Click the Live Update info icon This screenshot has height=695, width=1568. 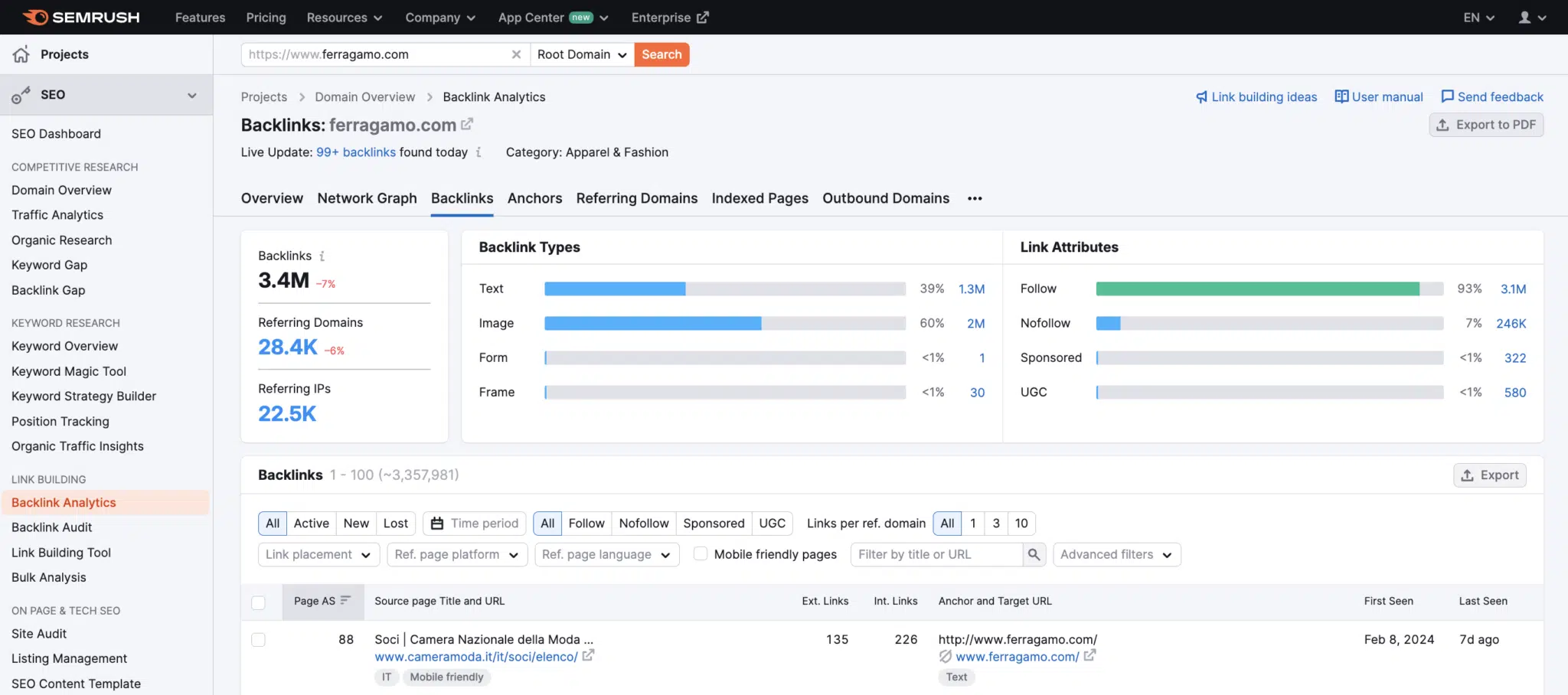[x=479, y=152]
